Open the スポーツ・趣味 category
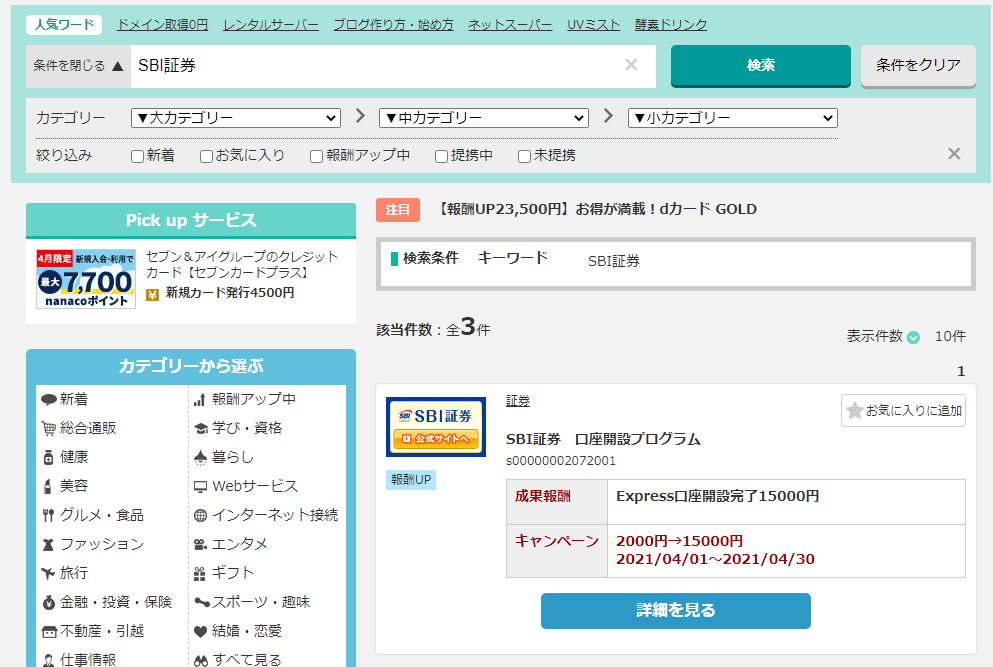 [x=251, y=602]
